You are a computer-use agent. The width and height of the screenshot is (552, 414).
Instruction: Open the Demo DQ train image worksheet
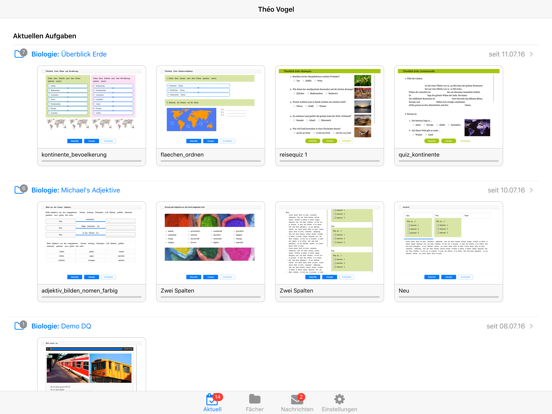click(92, 365)
